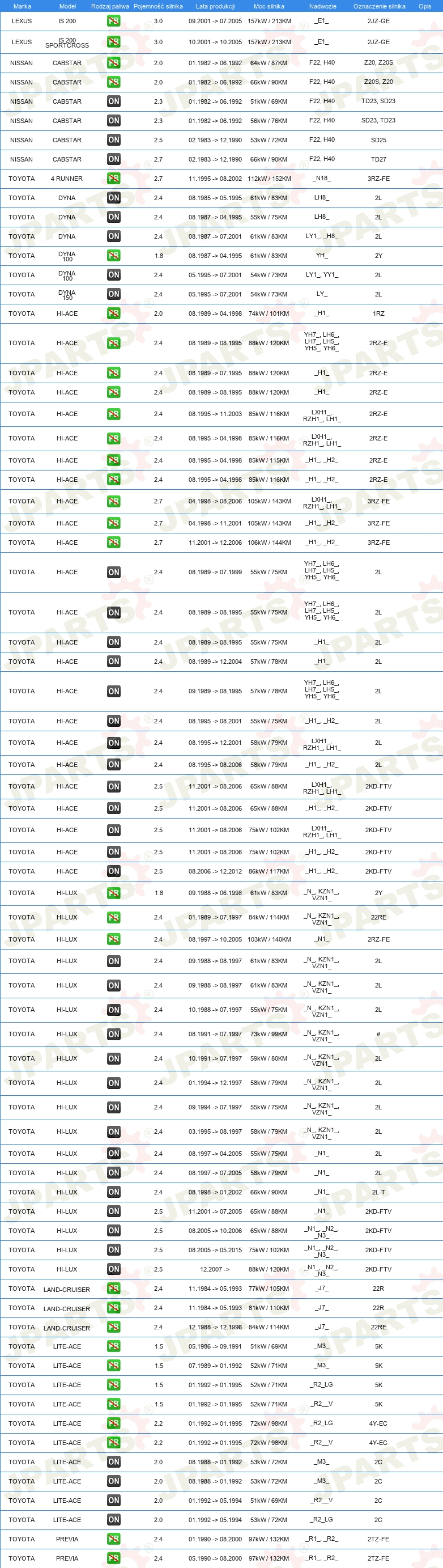
Task: Click petrol icon in Toyota 4 RUNNER row
Action: tap(114, 179)
